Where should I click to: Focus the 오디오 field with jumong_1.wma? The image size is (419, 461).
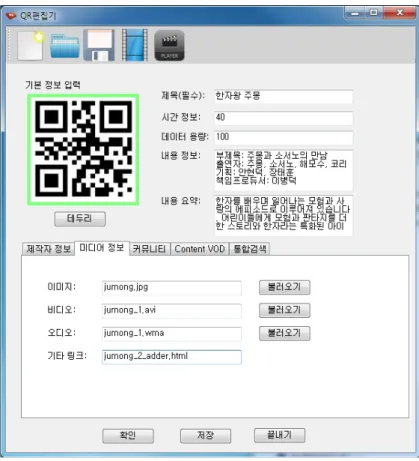[x=172, y=334]
